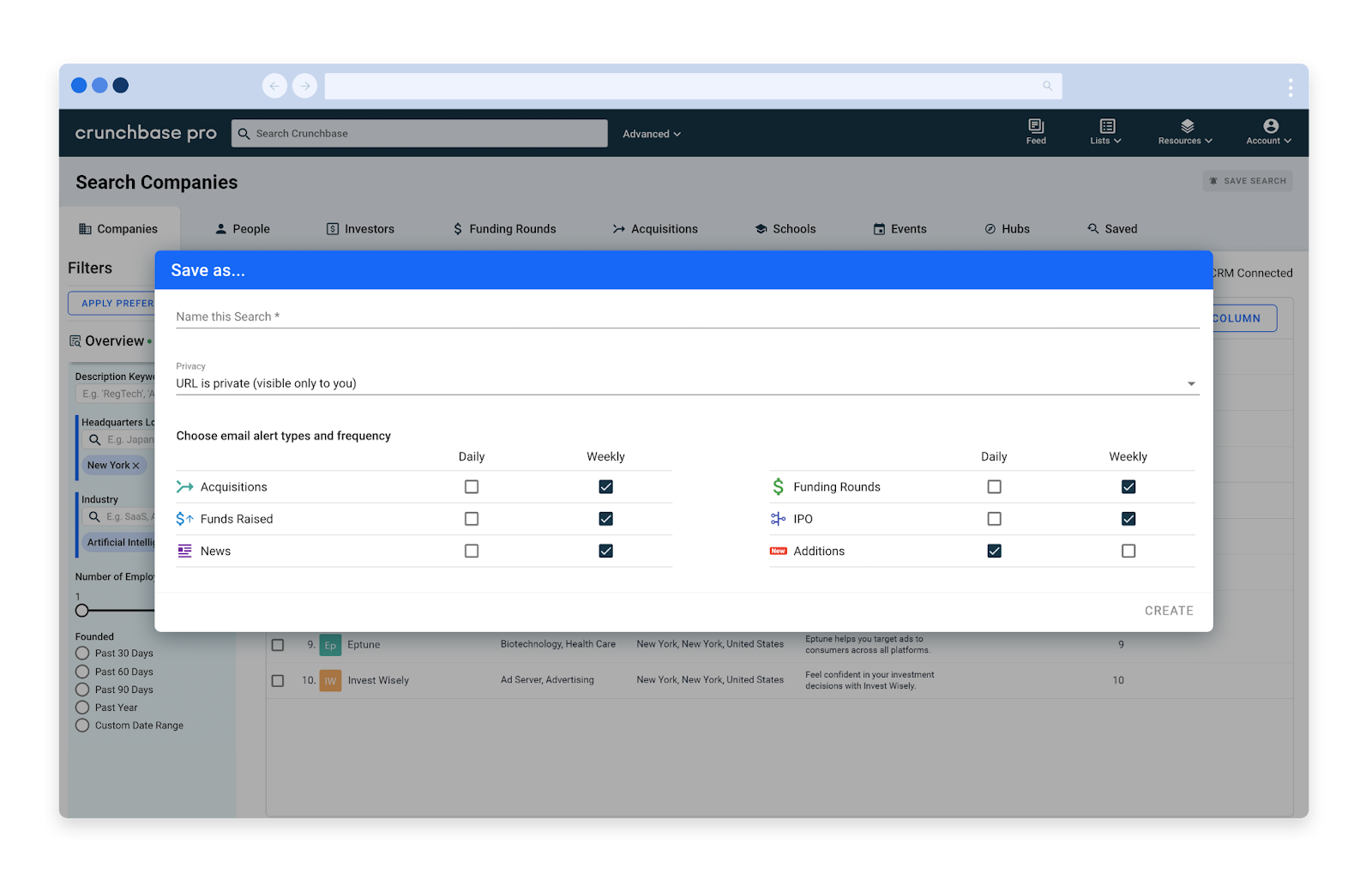Move the Number of Employees slider handle
Image resolution: width=1372 pixels, height=880 pixels.
coord(82,611)
